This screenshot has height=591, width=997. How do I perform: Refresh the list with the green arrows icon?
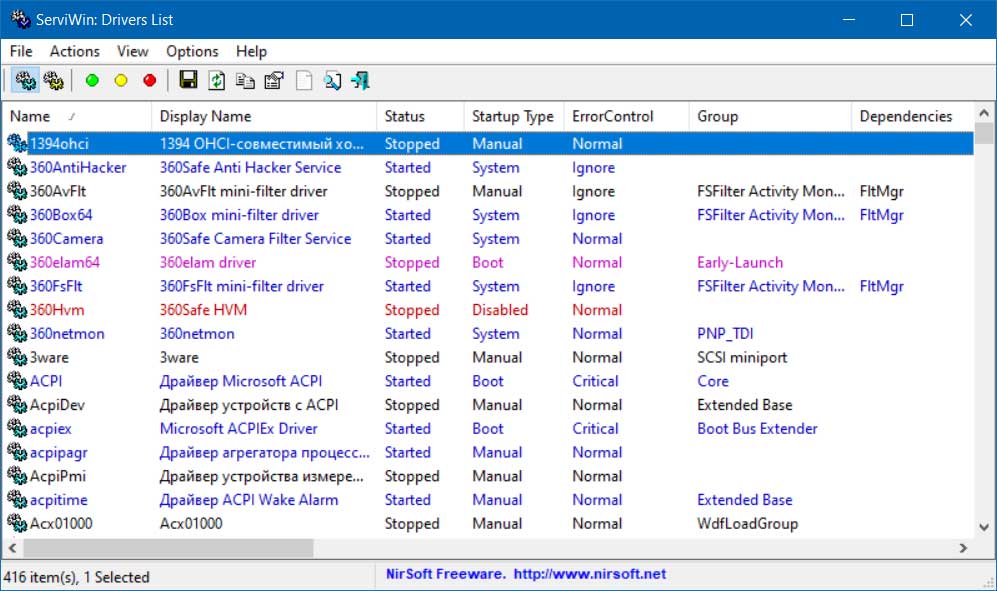[x=217, y=80]
